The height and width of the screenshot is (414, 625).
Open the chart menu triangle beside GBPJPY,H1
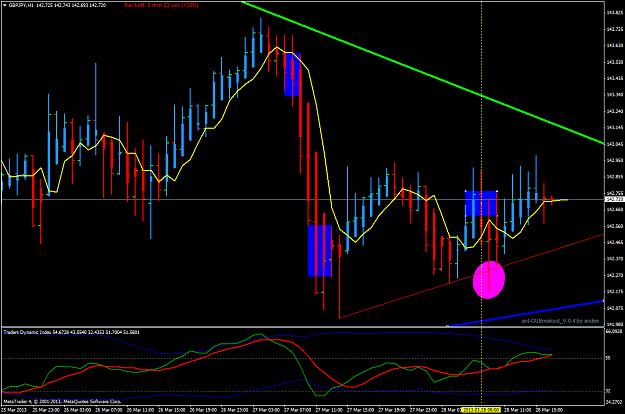click(x=4, y=5)
